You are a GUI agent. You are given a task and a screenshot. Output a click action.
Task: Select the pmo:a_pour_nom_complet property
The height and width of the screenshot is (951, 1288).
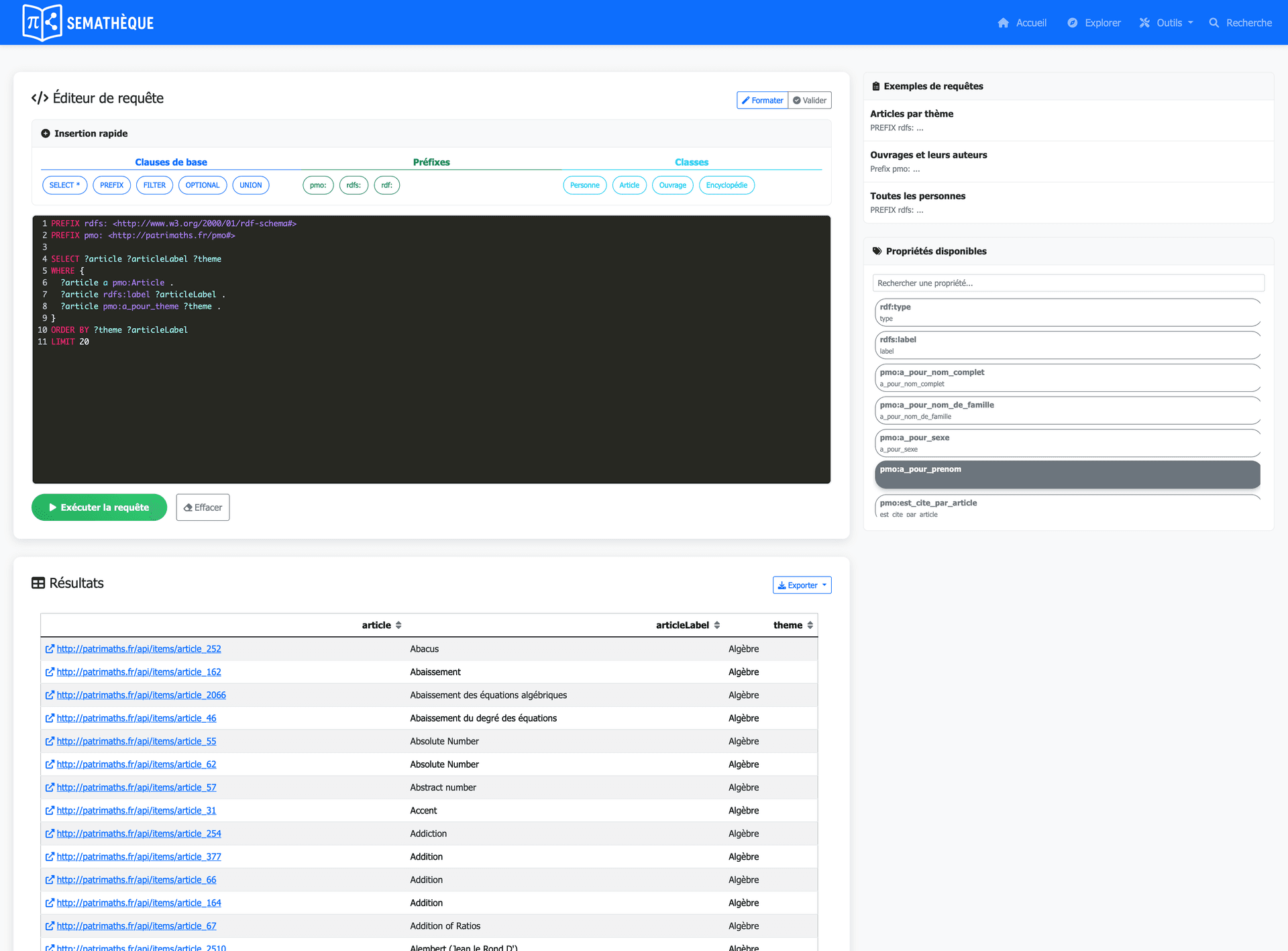(1067, 378)
